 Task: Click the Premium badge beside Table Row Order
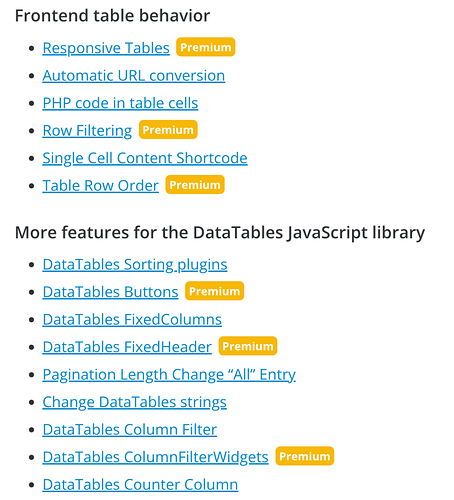tap(195, 185)
